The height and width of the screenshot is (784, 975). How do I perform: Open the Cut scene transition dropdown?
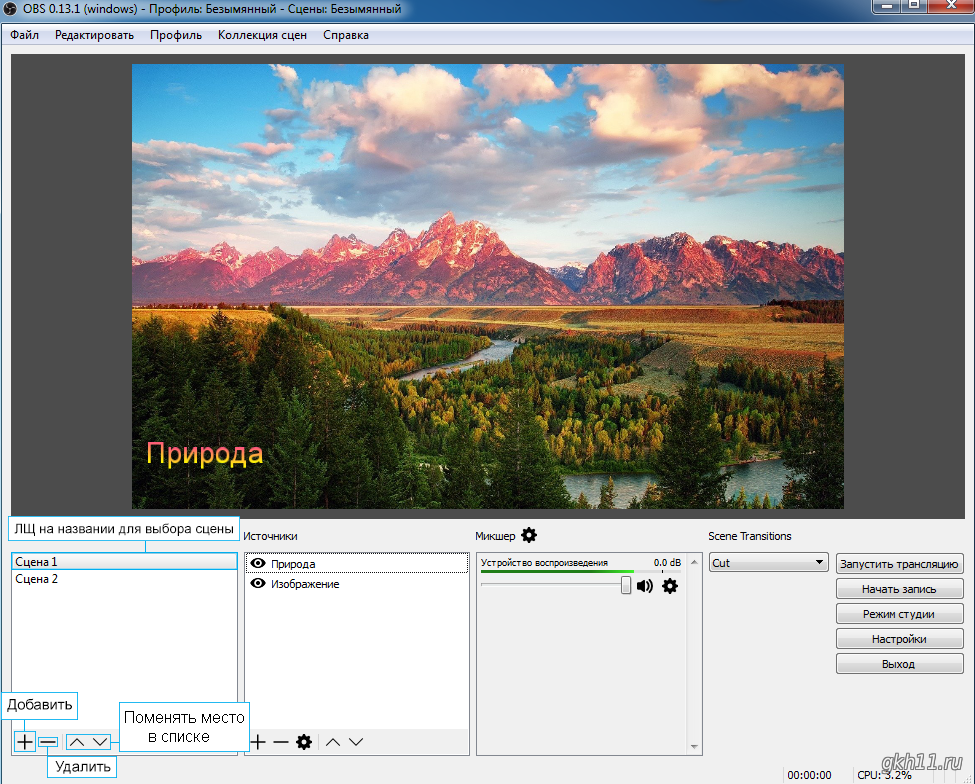coord(769,563)
